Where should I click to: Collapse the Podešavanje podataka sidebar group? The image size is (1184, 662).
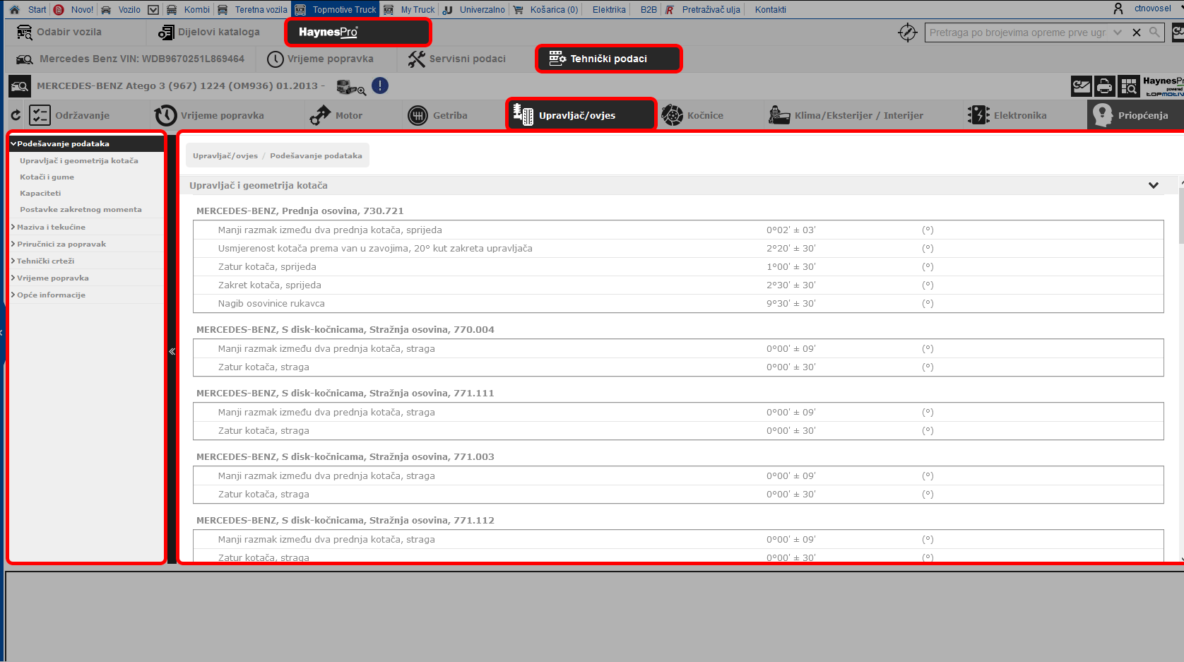(x=86, y=143)
